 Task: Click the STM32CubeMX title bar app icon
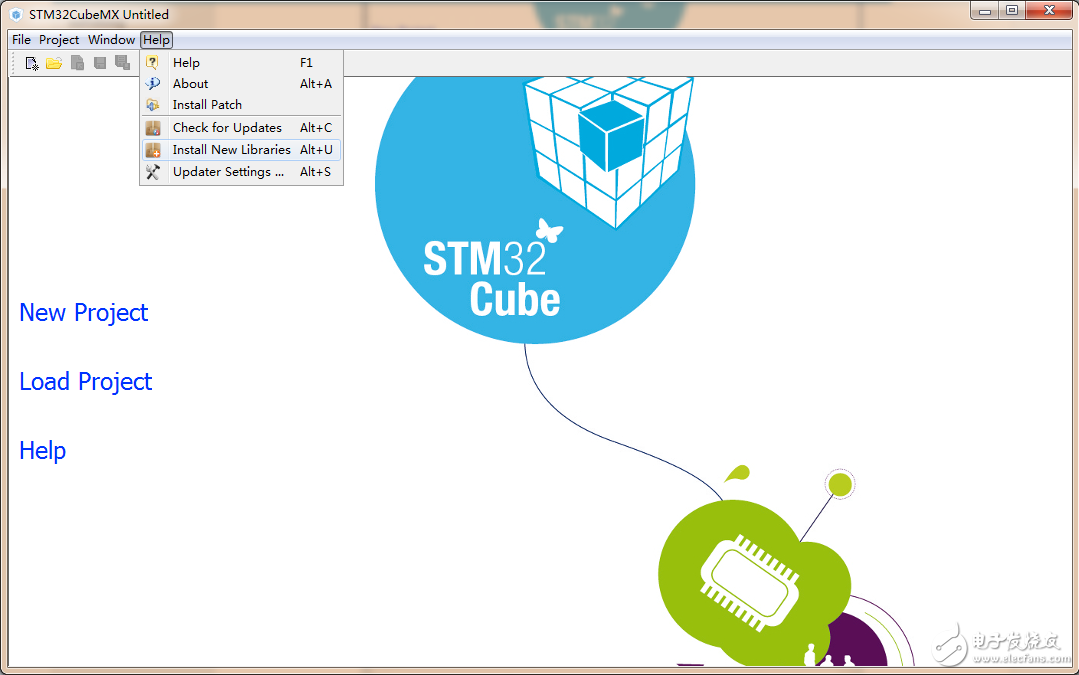[17, 14]
